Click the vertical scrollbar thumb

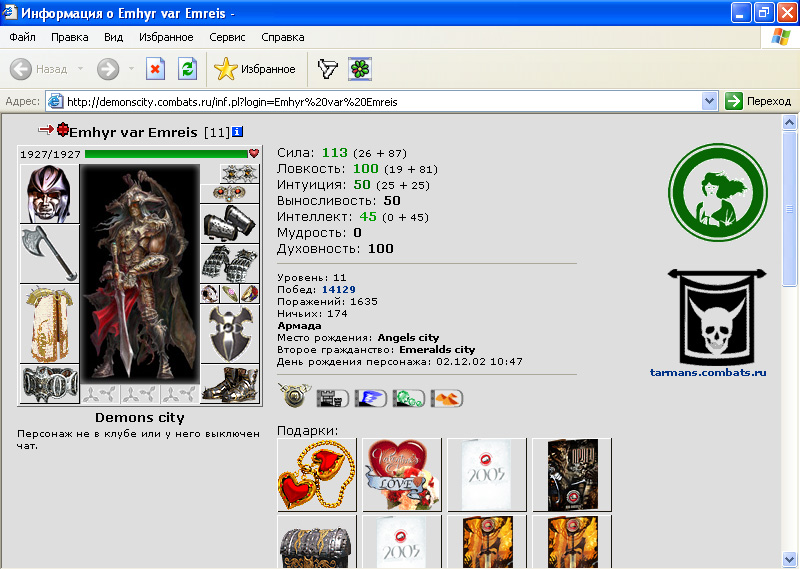(x=789, y=208)
